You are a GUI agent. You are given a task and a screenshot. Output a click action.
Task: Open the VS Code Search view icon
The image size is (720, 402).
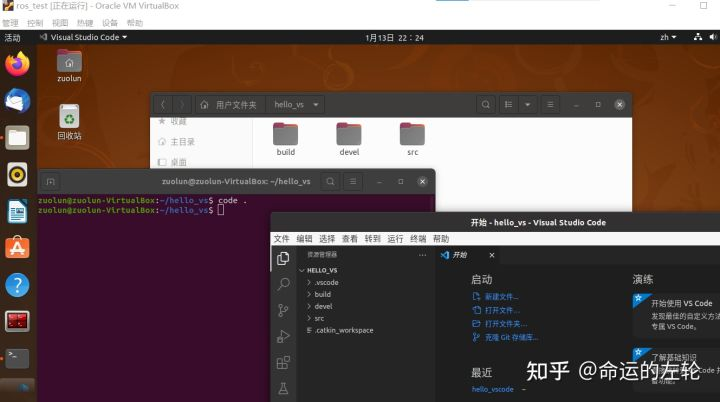tap(283, 284)
